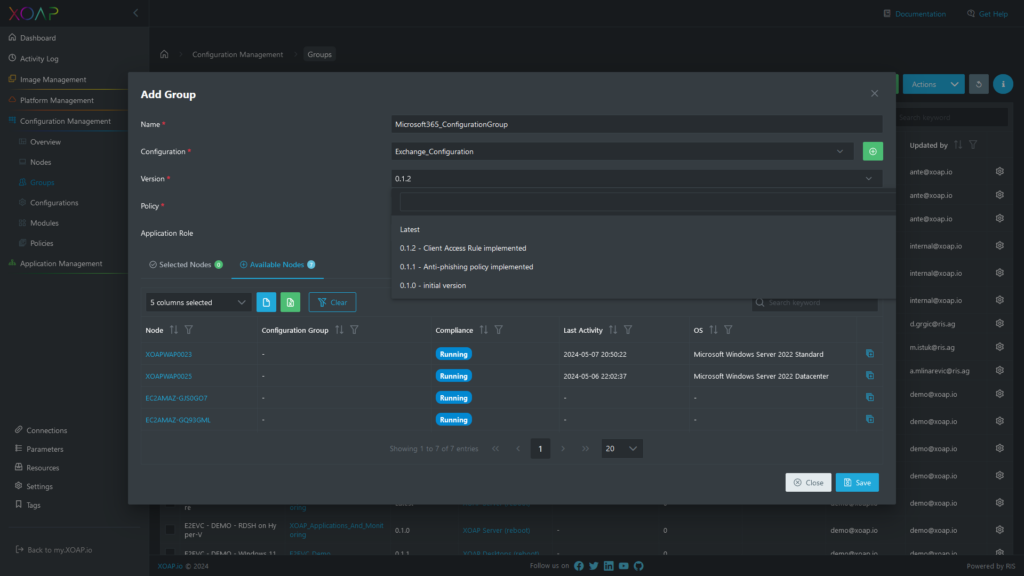
Task: Open the Last Activity column filter
Action: click(x=628, y=330)
